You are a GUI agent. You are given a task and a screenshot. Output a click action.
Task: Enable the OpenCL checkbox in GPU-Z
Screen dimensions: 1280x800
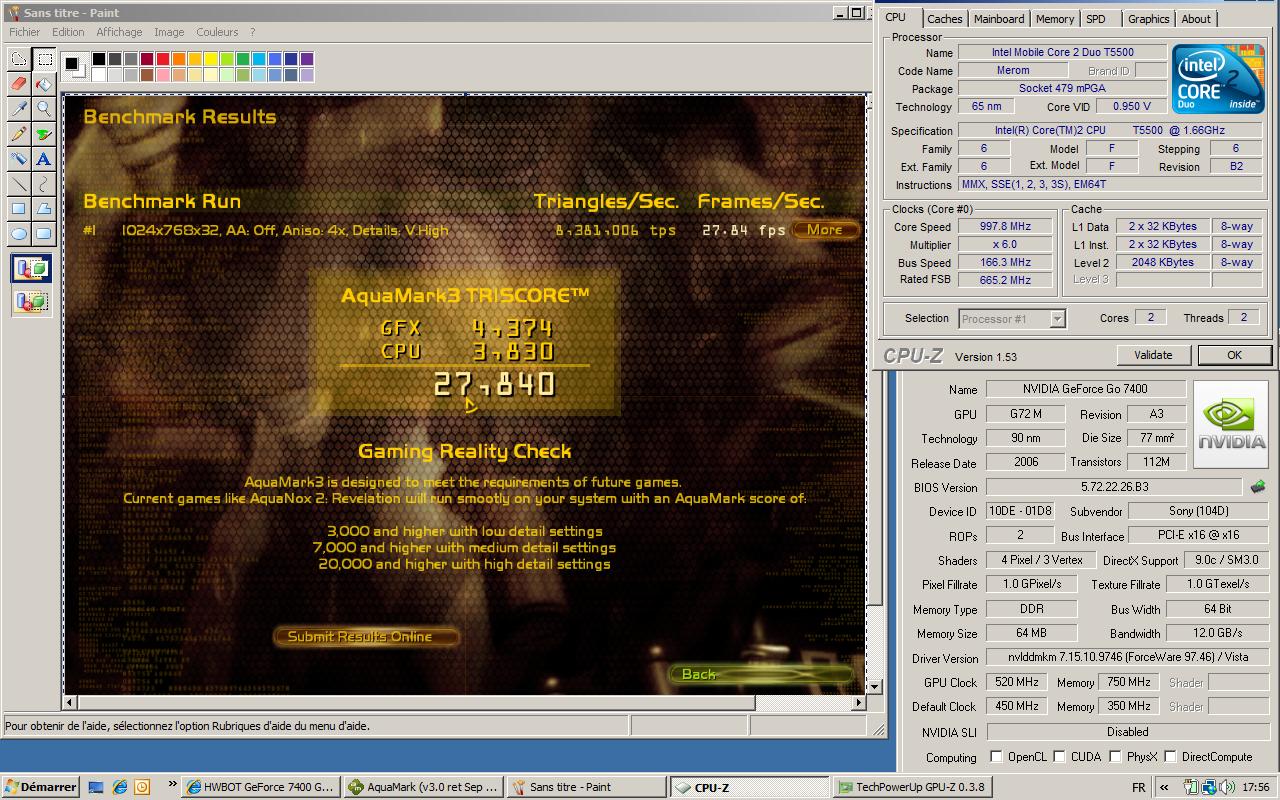click(996, 757)
